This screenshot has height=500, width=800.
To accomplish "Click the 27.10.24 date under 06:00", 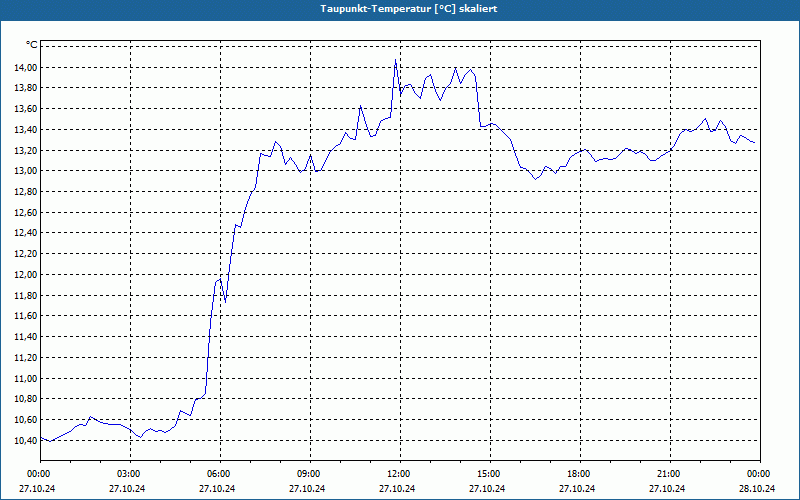I will [217, 489].
